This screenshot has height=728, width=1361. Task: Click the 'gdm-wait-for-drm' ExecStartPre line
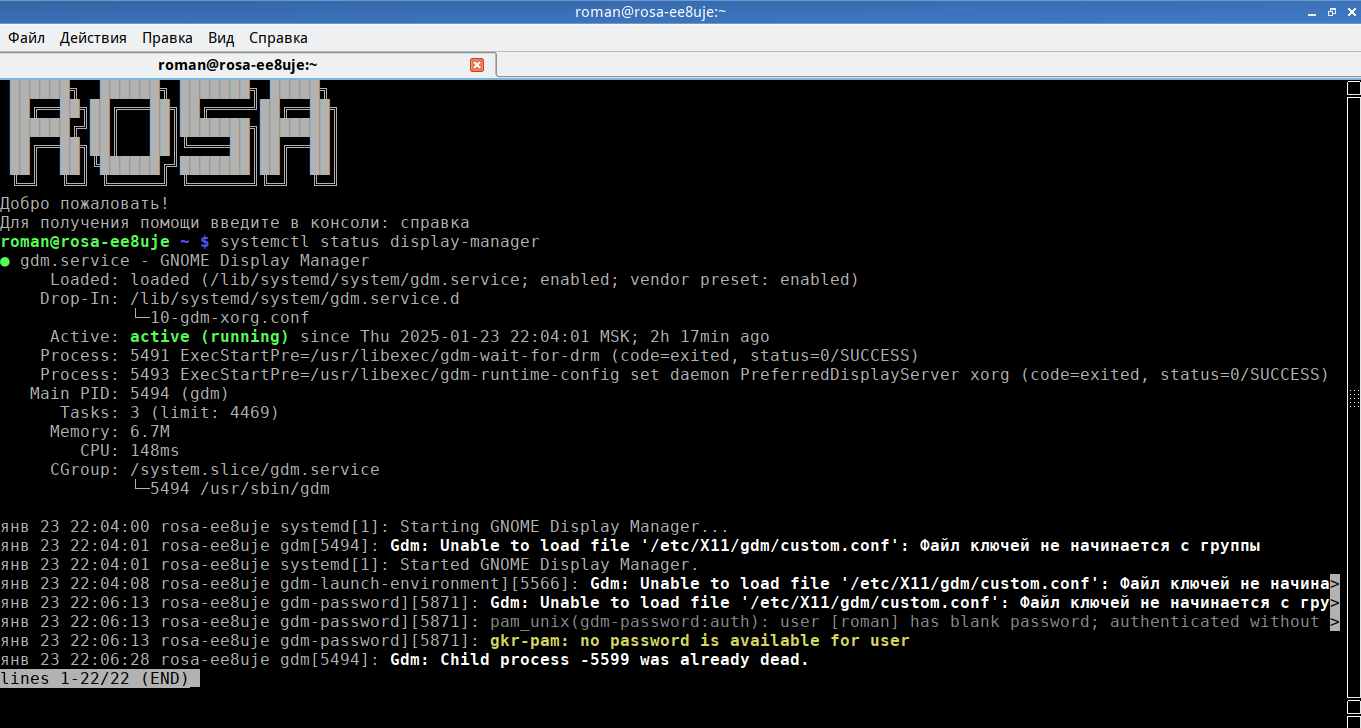(479, 356)
